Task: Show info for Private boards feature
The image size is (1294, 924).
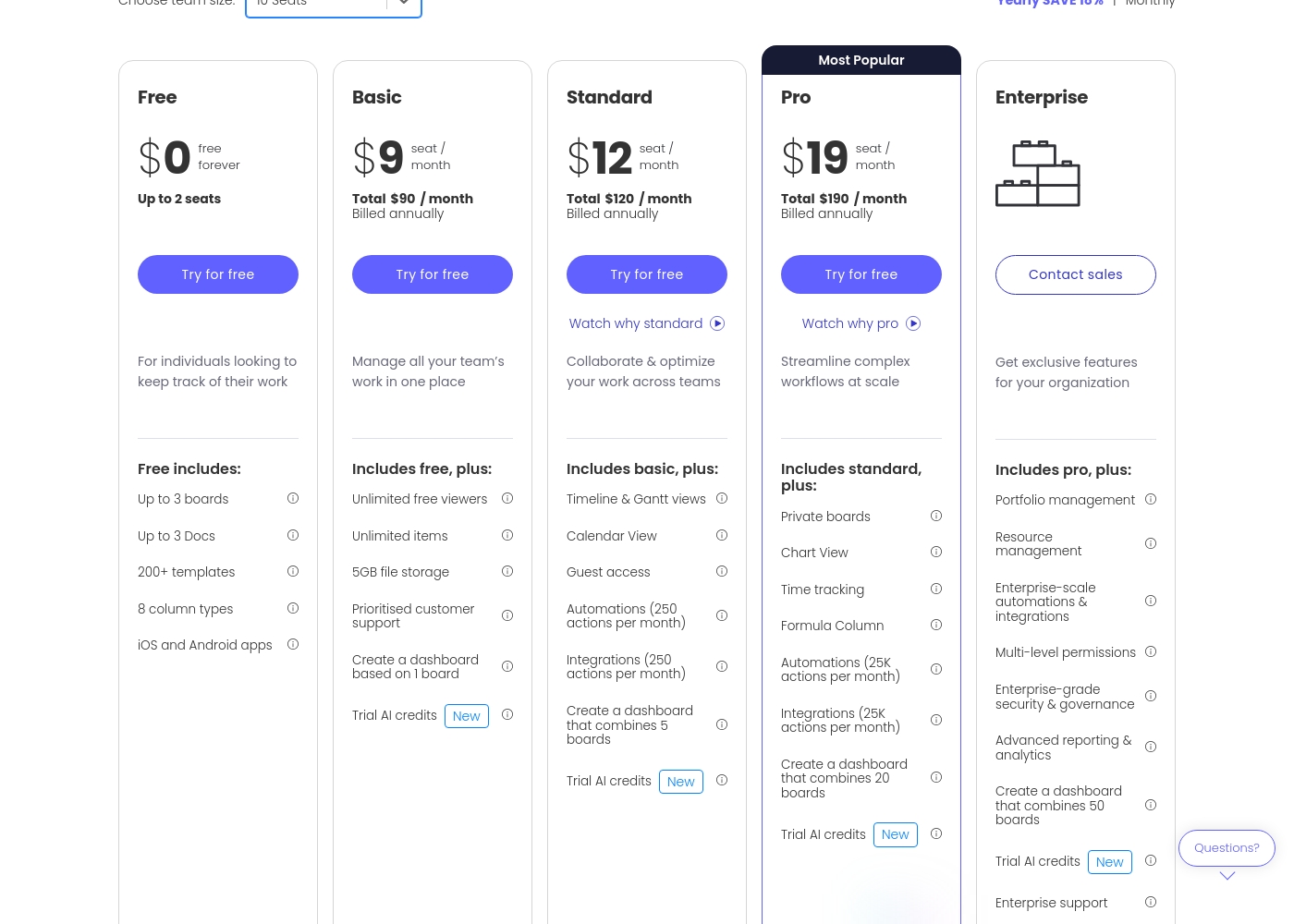Action: 936,517
